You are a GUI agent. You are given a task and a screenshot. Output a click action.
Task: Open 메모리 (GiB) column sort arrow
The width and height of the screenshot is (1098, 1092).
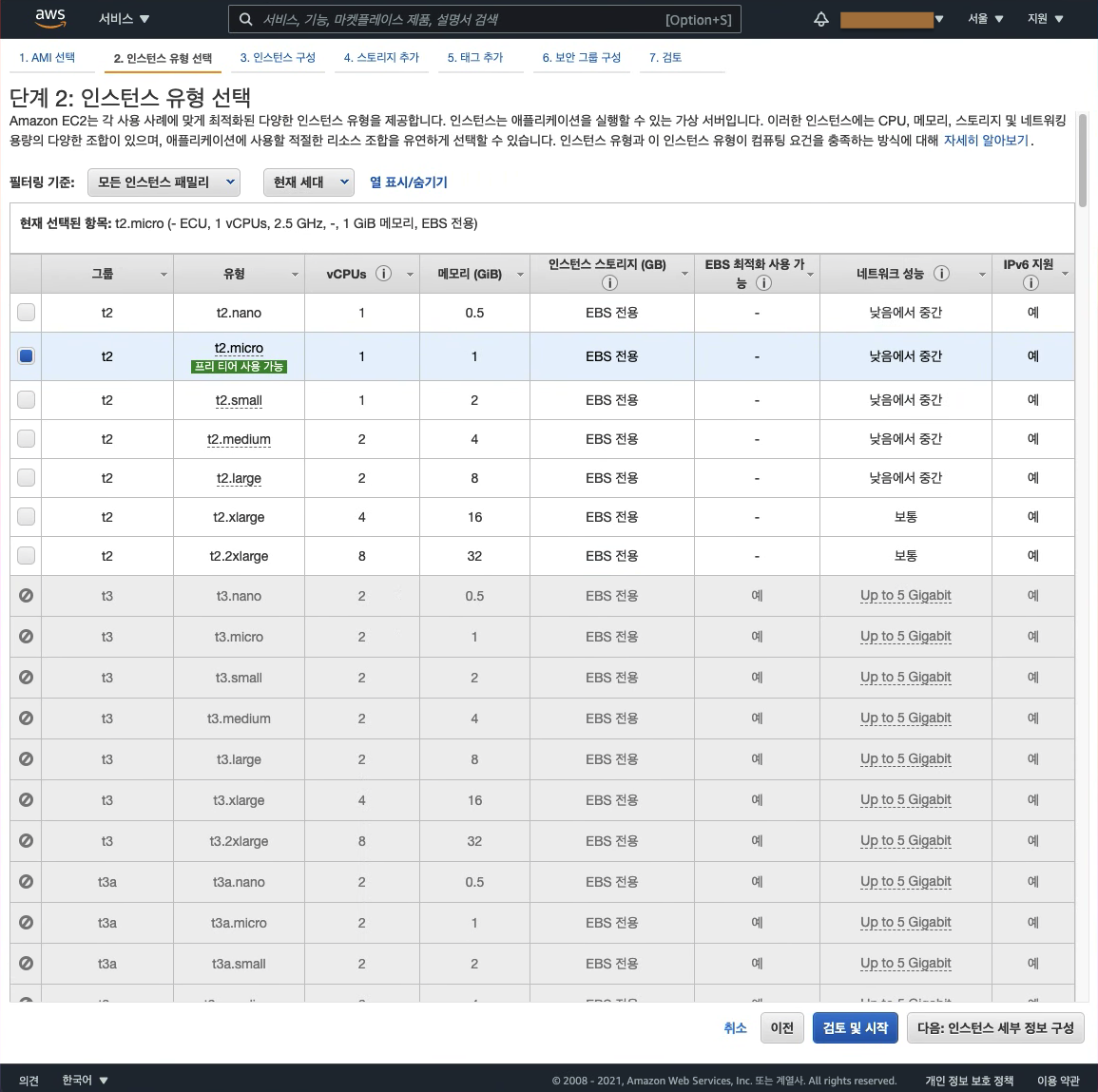(x=520, y=275)
